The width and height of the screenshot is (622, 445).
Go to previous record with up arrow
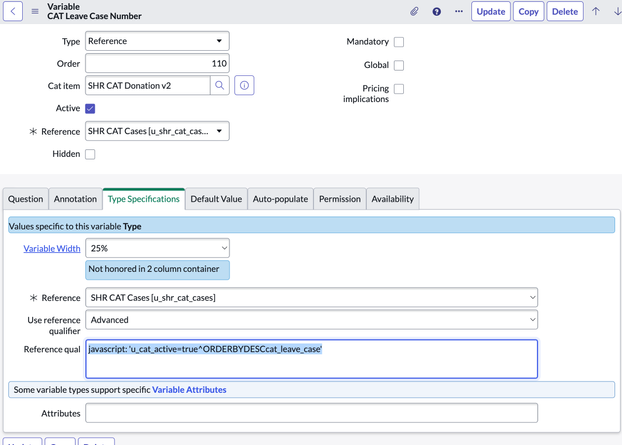(595, 12)
